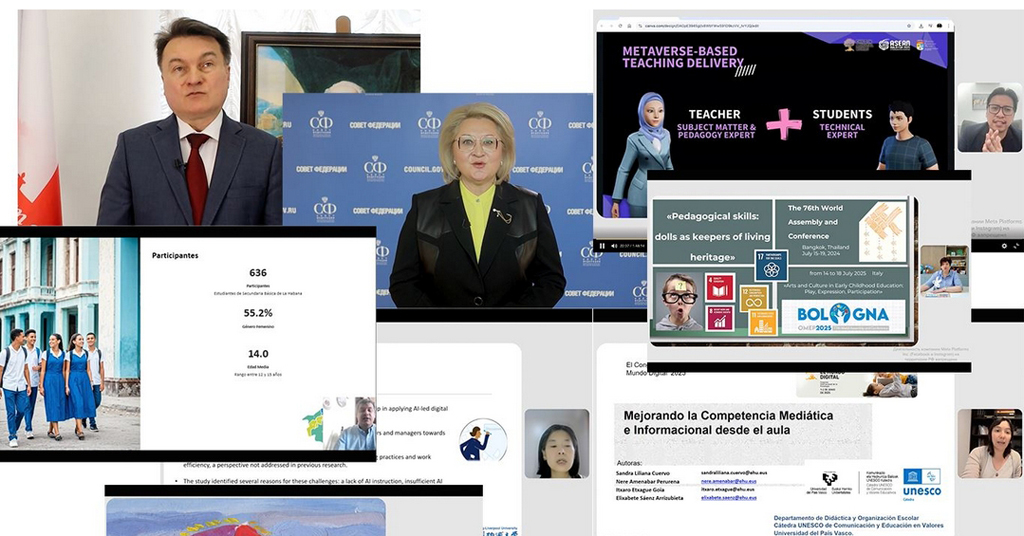Screen dimensions: 1024x536
Task: Click the '14.0' average age value
Action: (x=258, y=354)
